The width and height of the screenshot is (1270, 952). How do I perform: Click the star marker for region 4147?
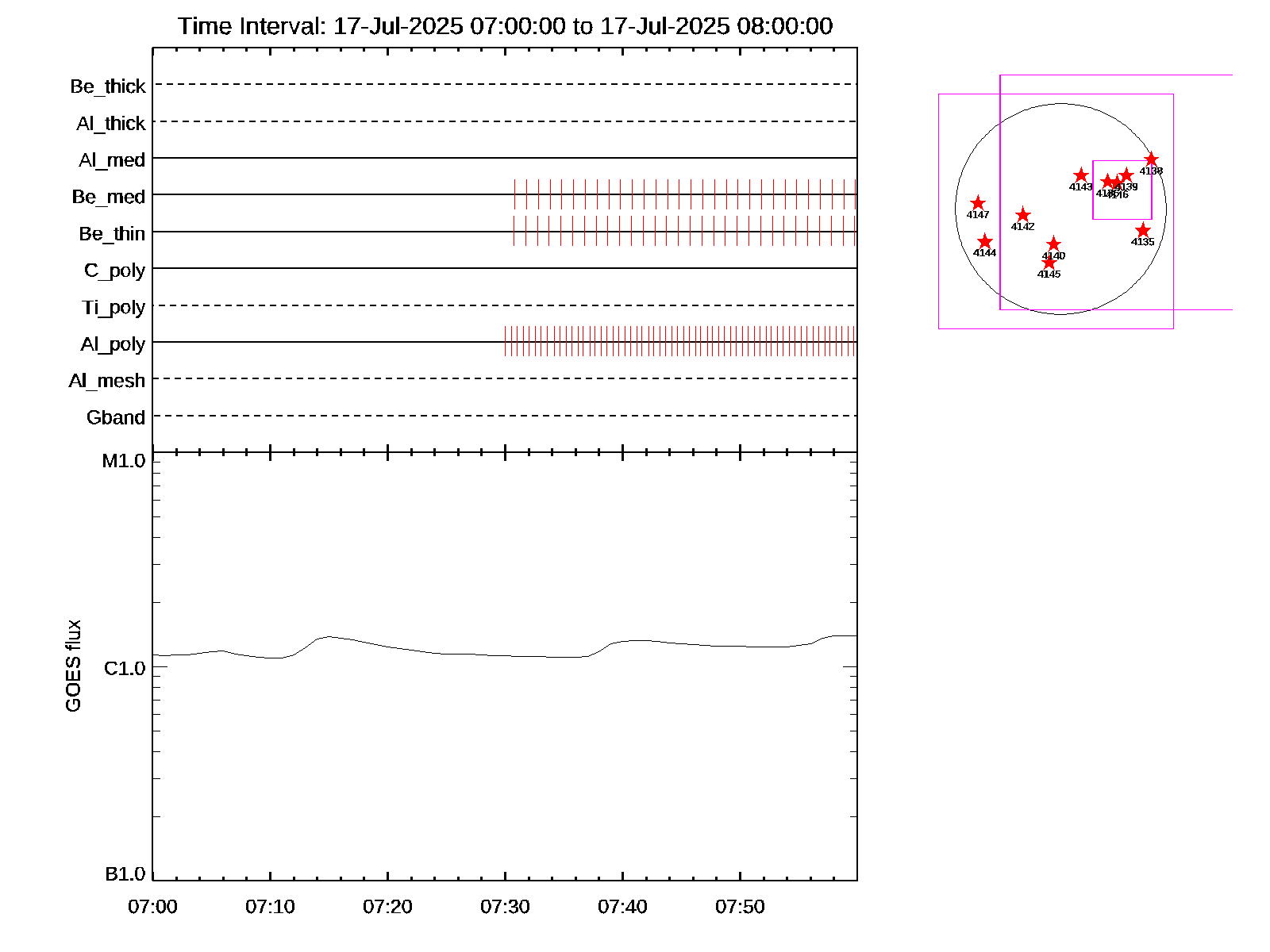[978, 204]
